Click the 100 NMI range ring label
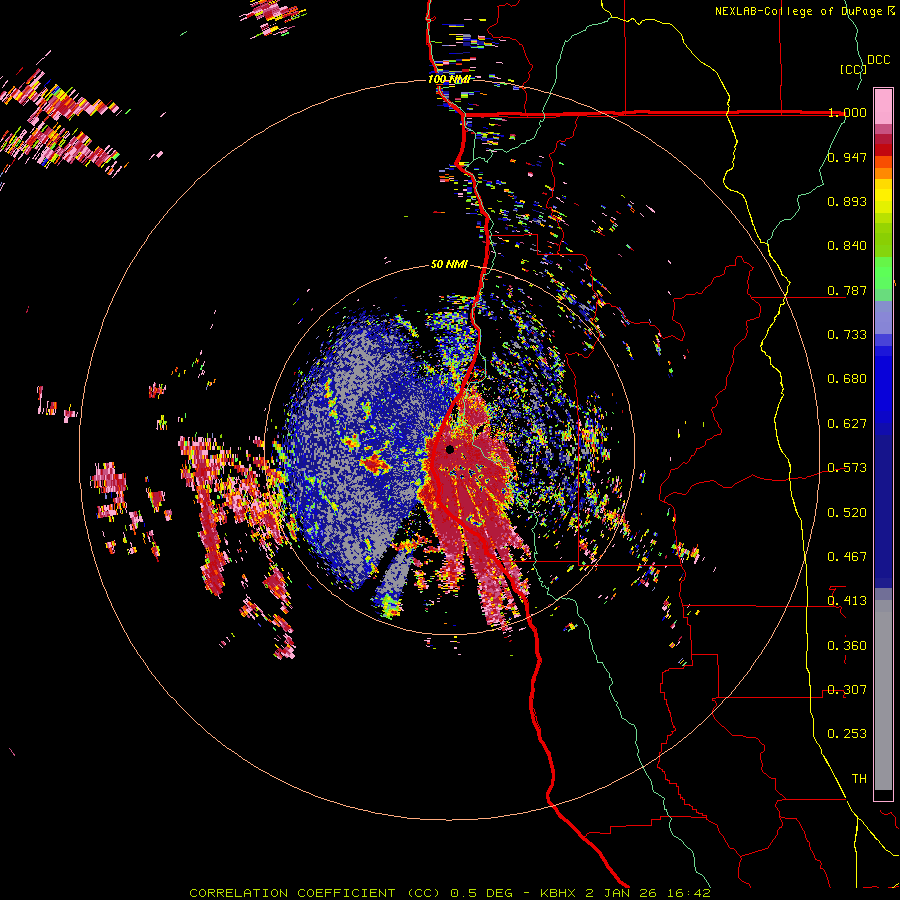 point(449,79)
